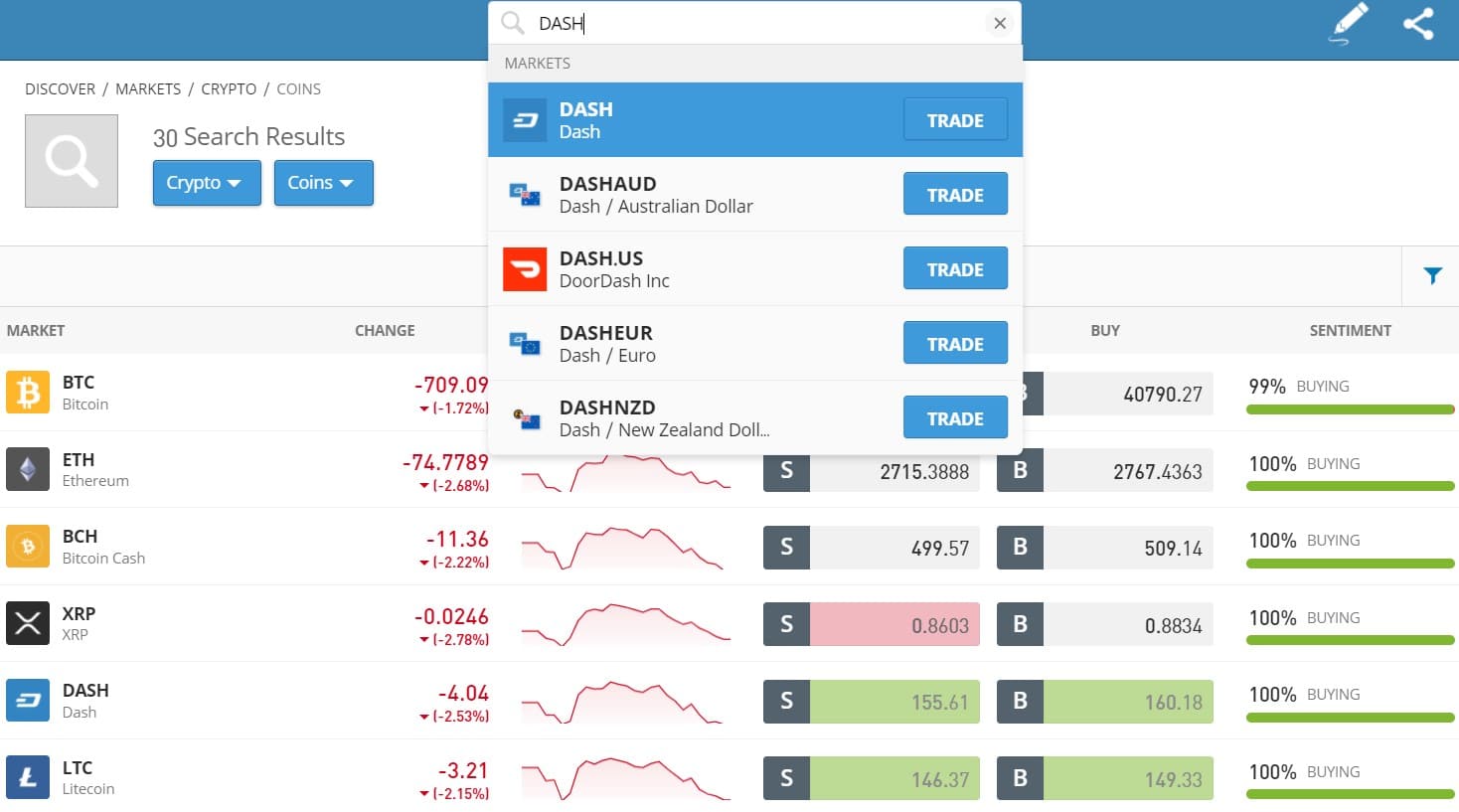Click the magnifier icon in search bar

pyautogui.click(x=513, y=23)
